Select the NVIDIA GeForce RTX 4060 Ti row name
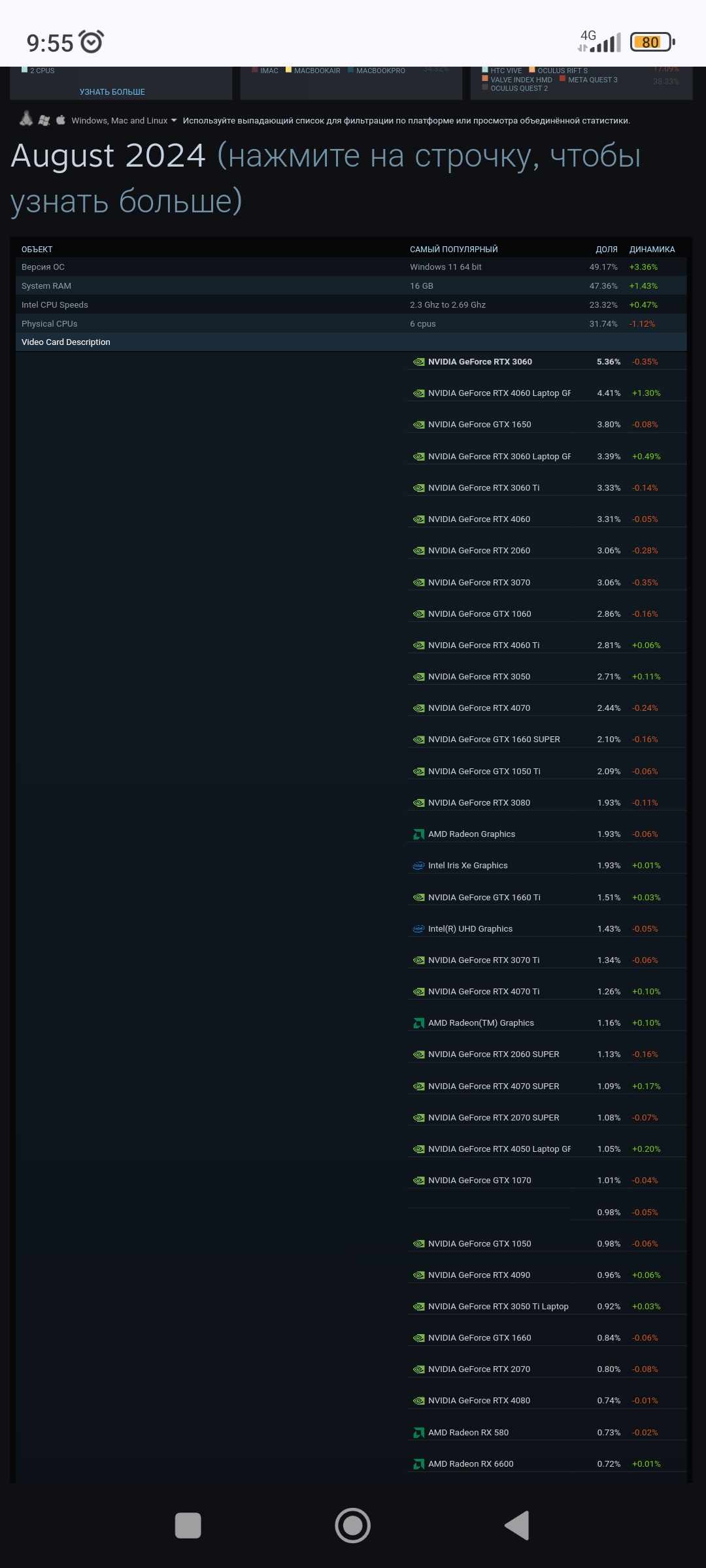The height and width of the screenshot is (1568, 706). coord(484,645)
